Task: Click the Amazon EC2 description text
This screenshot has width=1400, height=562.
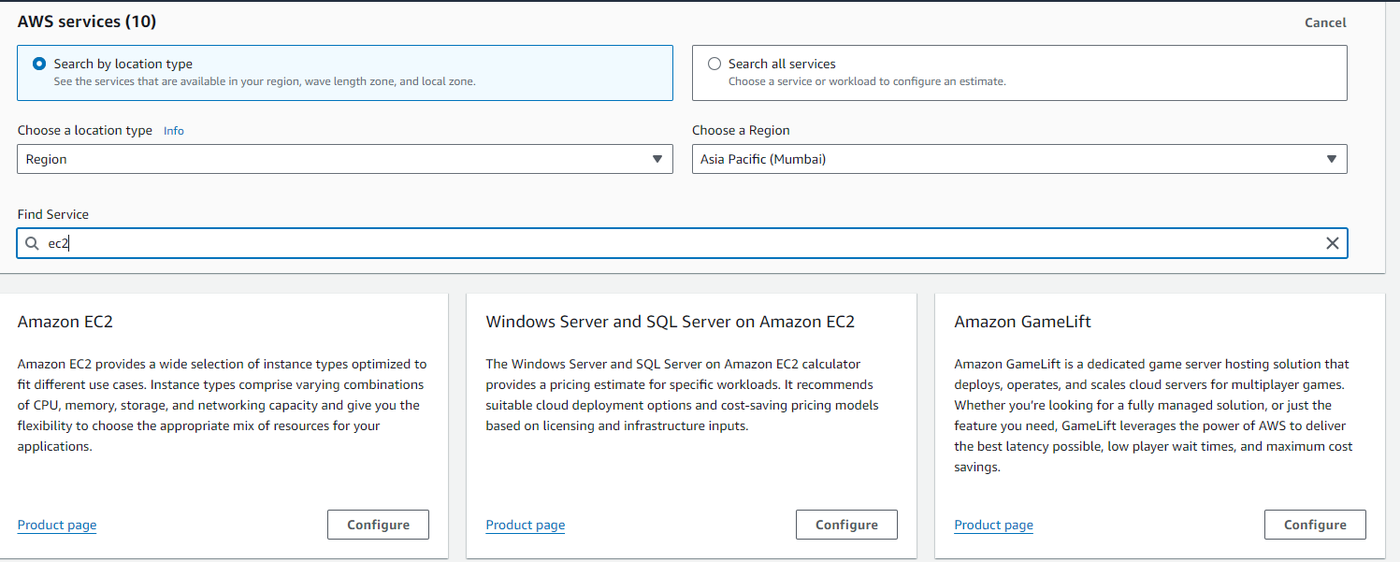Action: [x=222, y=405]
